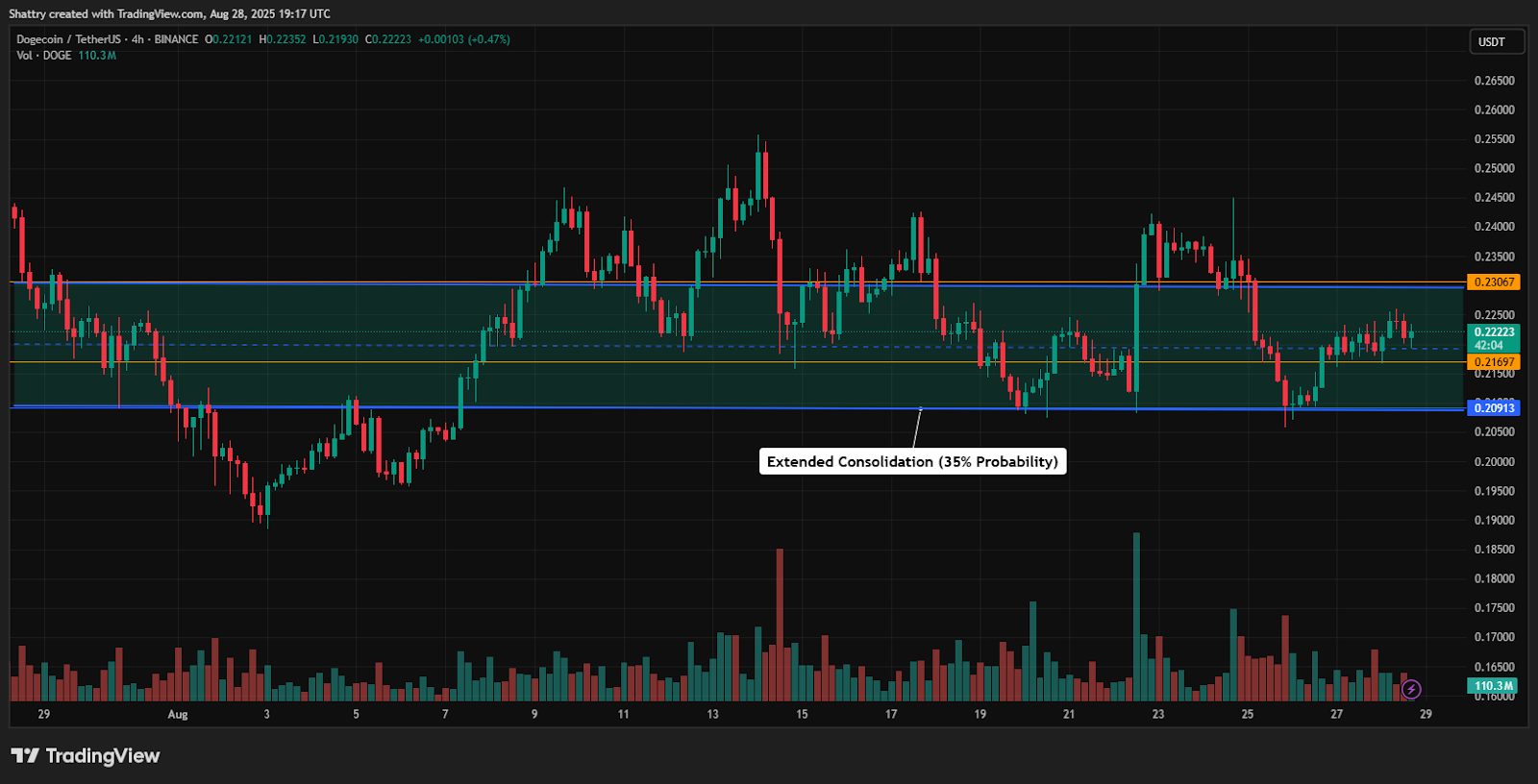Click the 9 date label on time axis
1538x784 pixels.
[x=534, y=714]
